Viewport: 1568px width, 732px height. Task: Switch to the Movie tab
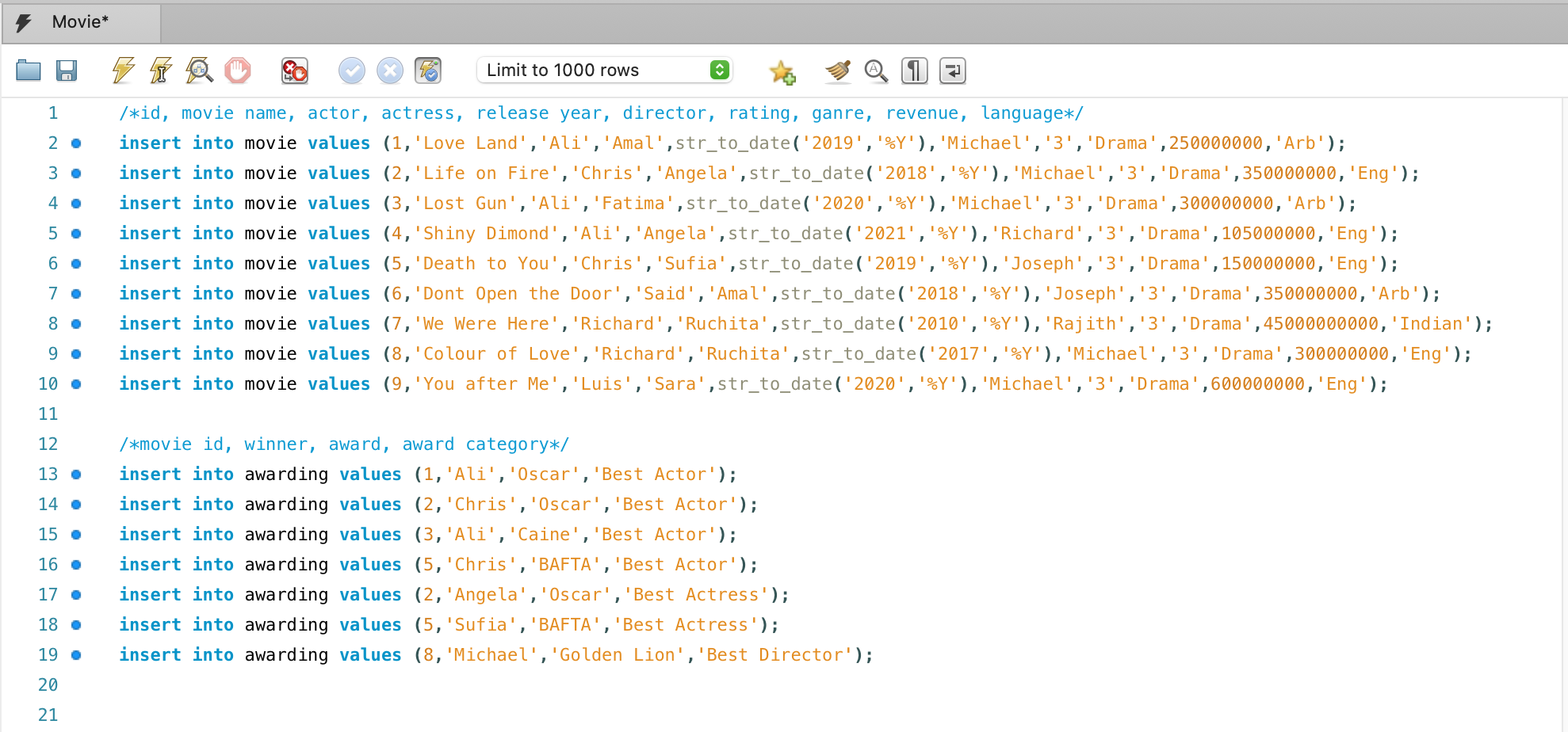(79, 22)
